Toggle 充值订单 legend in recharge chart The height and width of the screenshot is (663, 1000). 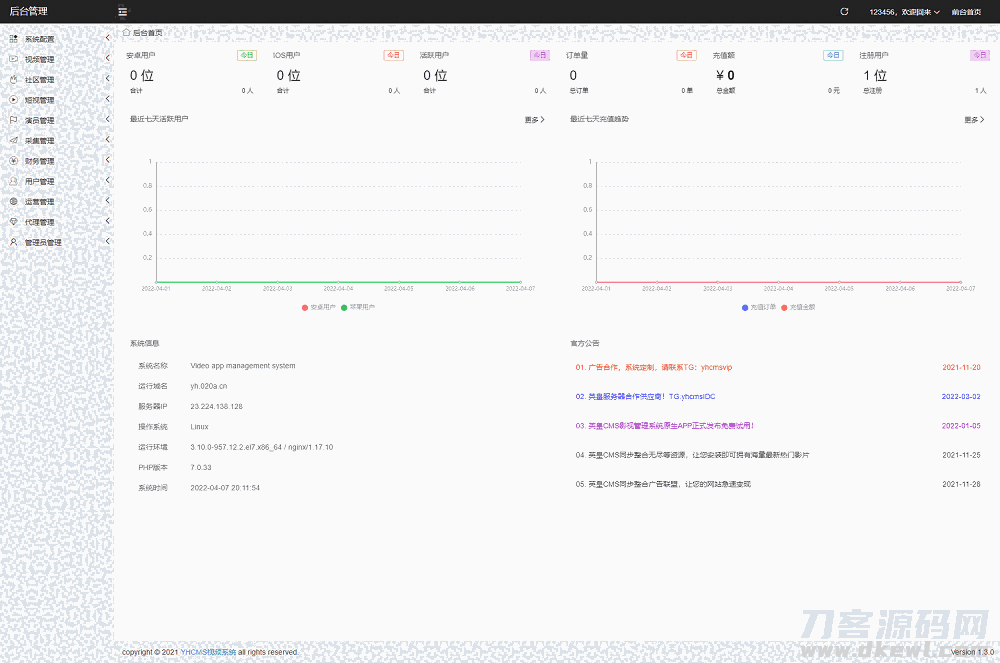pos(759,307)
